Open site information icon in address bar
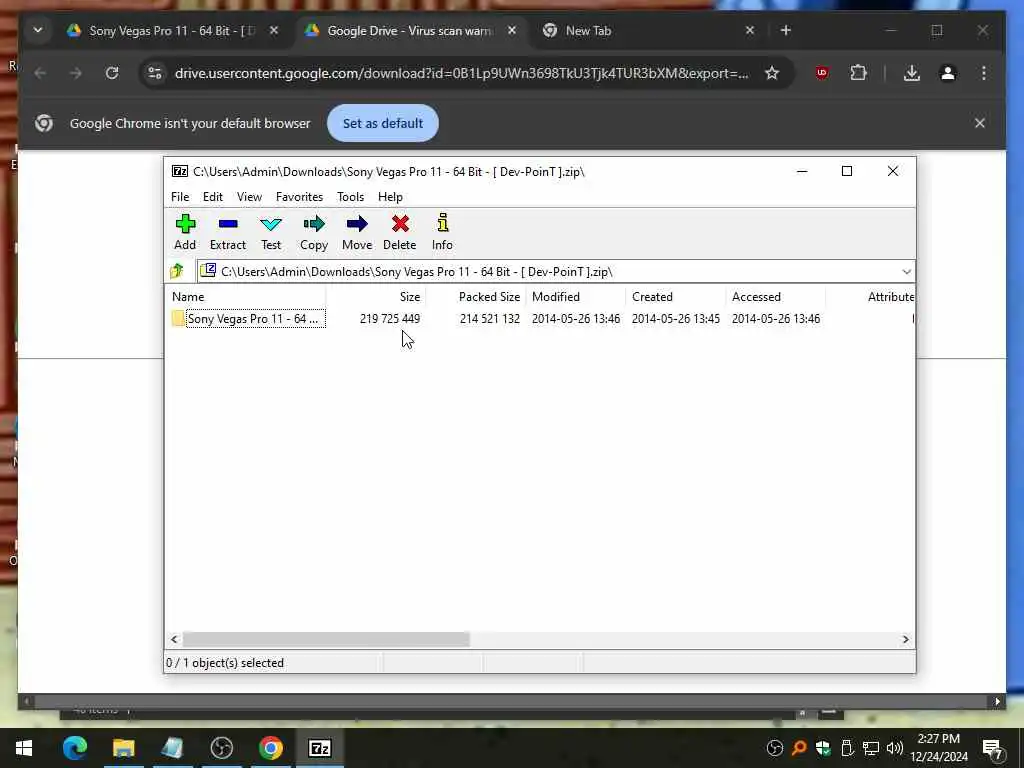 [x=155, y=73]
